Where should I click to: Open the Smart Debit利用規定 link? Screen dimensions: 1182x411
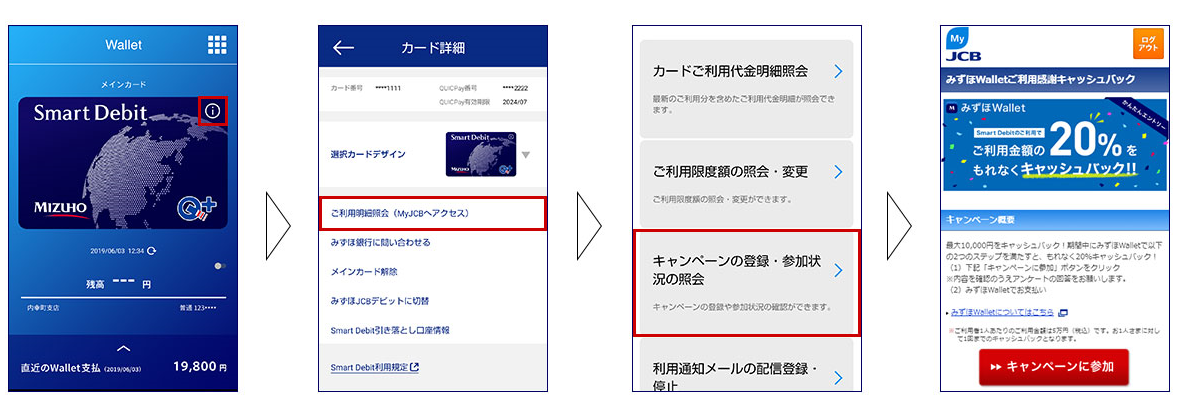point(369,367)
